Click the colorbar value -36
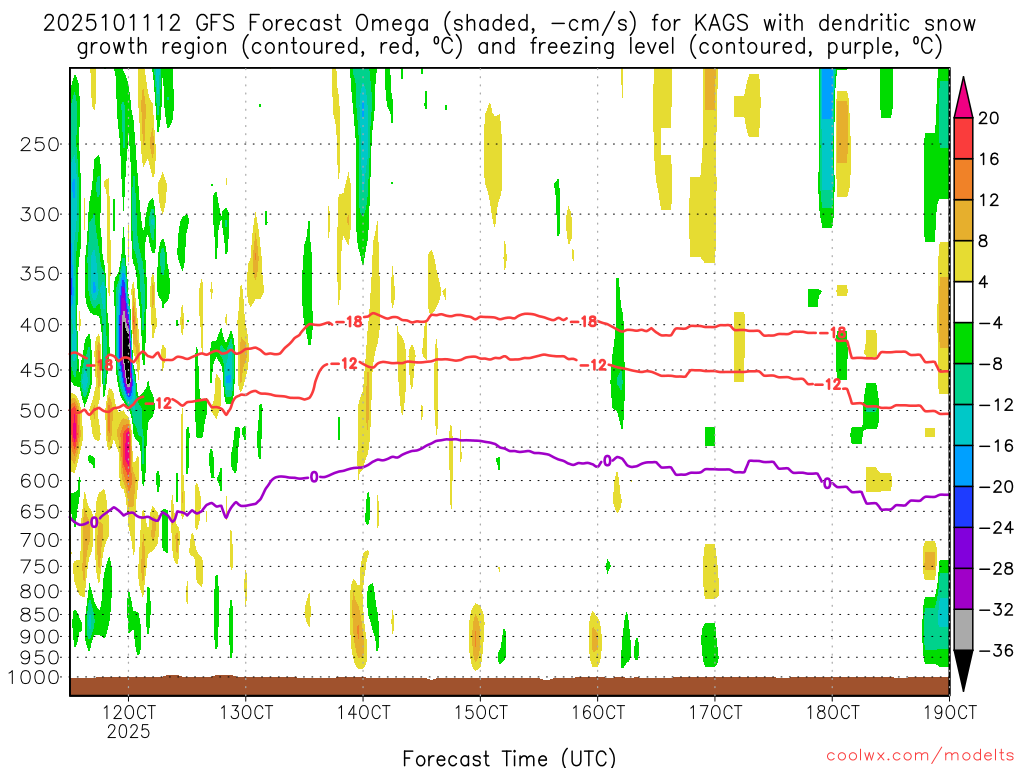The width and height of the screenshot is (1024, 768). 996,650
